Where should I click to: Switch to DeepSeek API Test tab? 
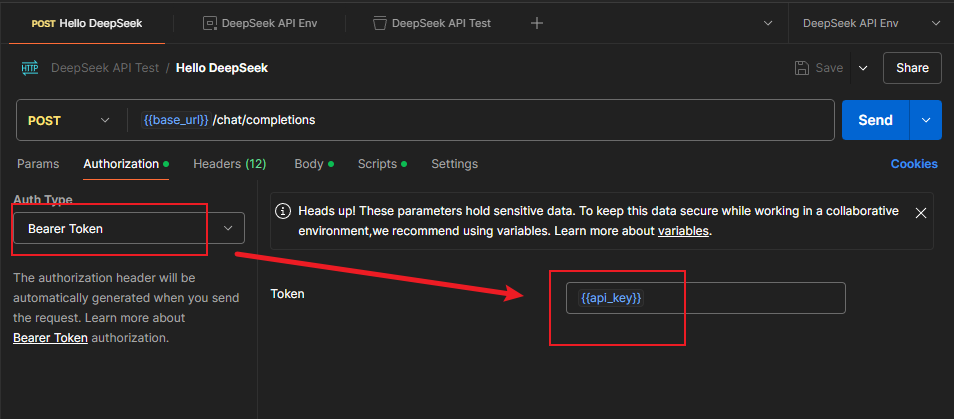432,23
